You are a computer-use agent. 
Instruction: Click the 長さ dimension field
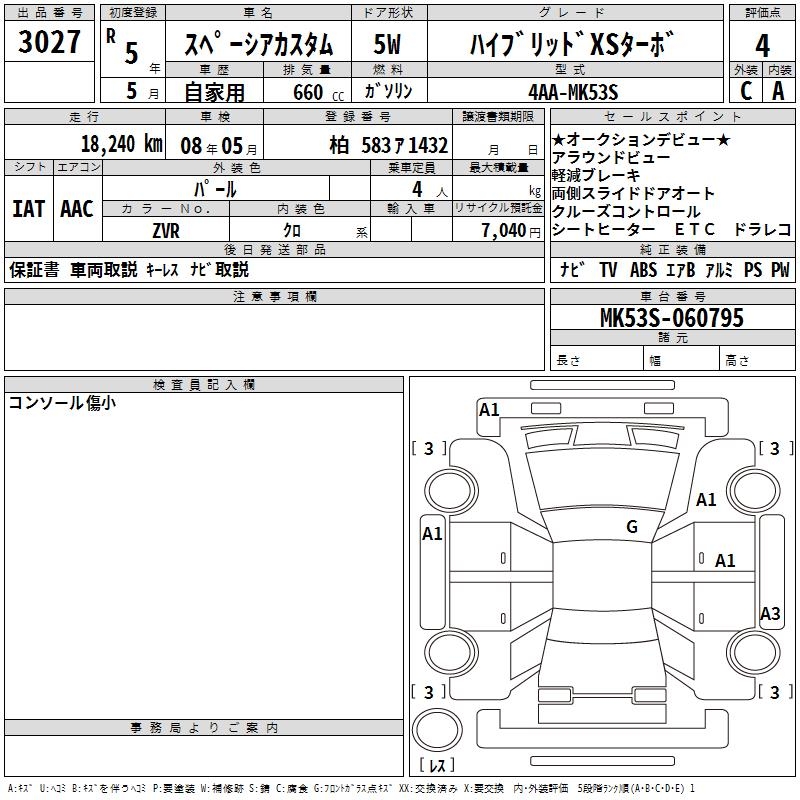coord(596,360)
